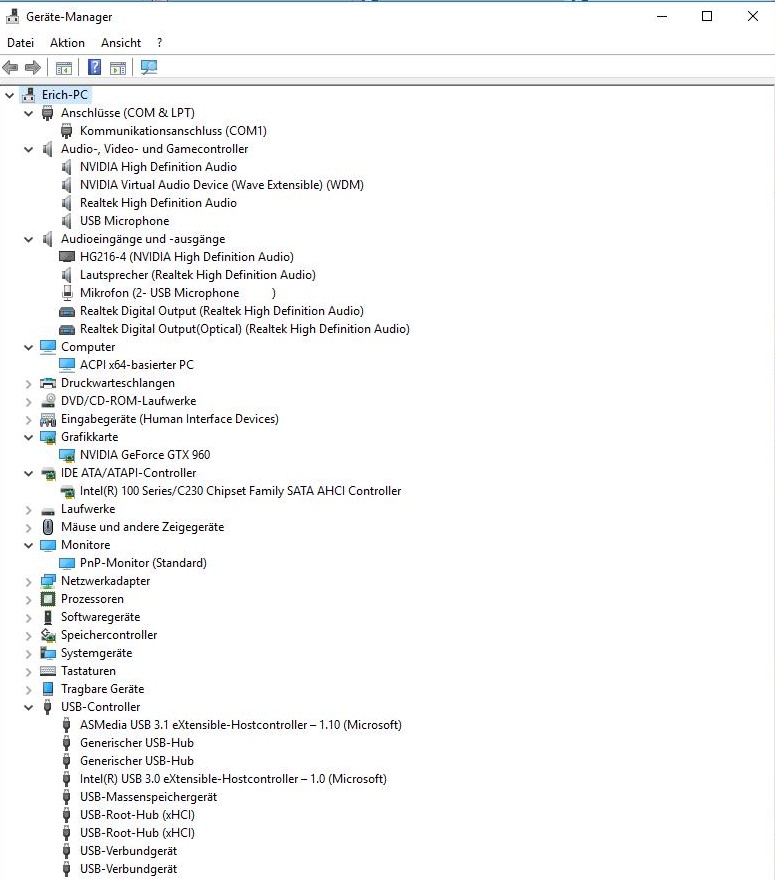Click the Laufwerke drive icon
The height and width of the screenshot is (880, 775).
(x=48, y=510)
